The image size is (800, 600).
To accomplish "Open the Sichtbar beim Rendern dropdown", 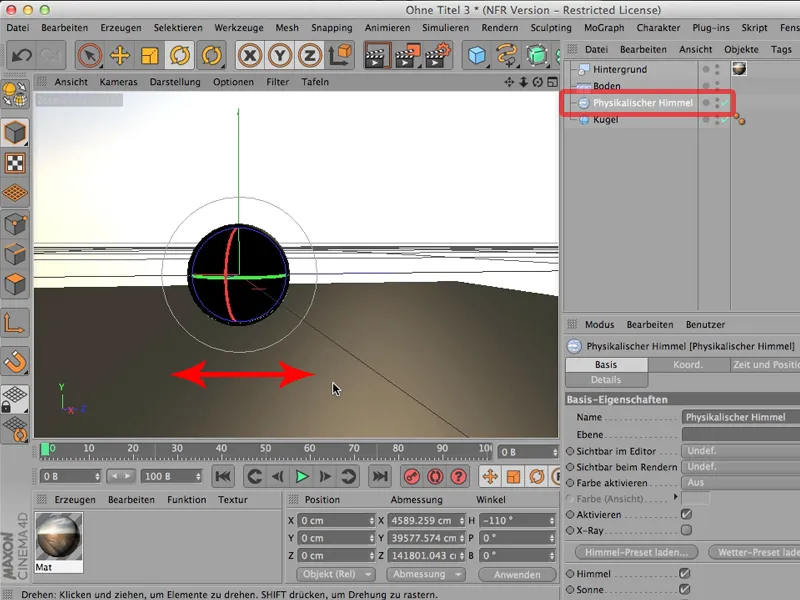I will click(740, 467).
